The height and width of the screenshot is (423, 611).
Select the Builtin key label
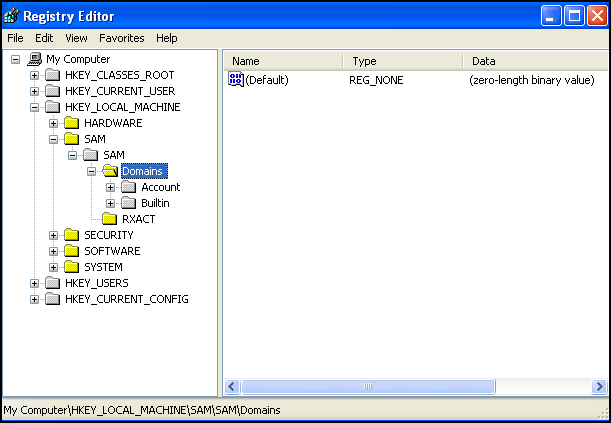pyautogui.click(x=155, y=203)
